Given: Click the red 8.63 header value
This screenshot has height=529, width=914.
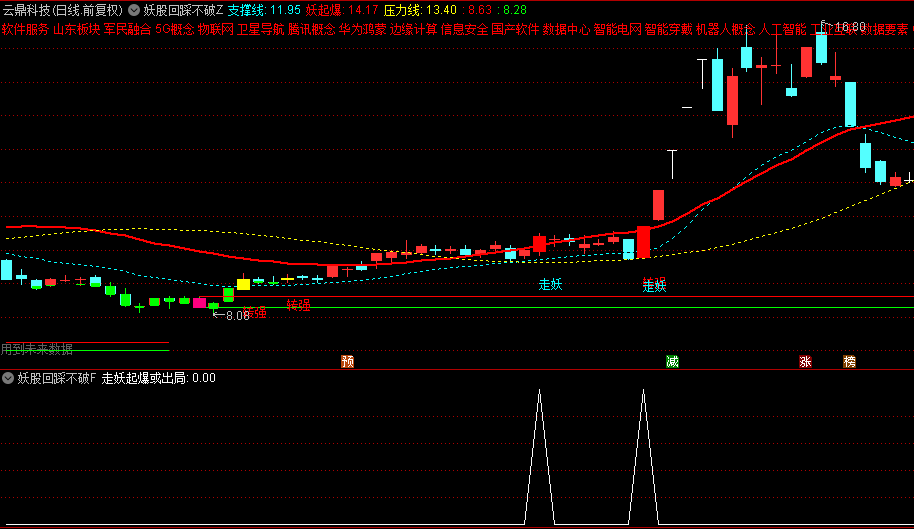Looking at the screenshot, I should [480, 10].
